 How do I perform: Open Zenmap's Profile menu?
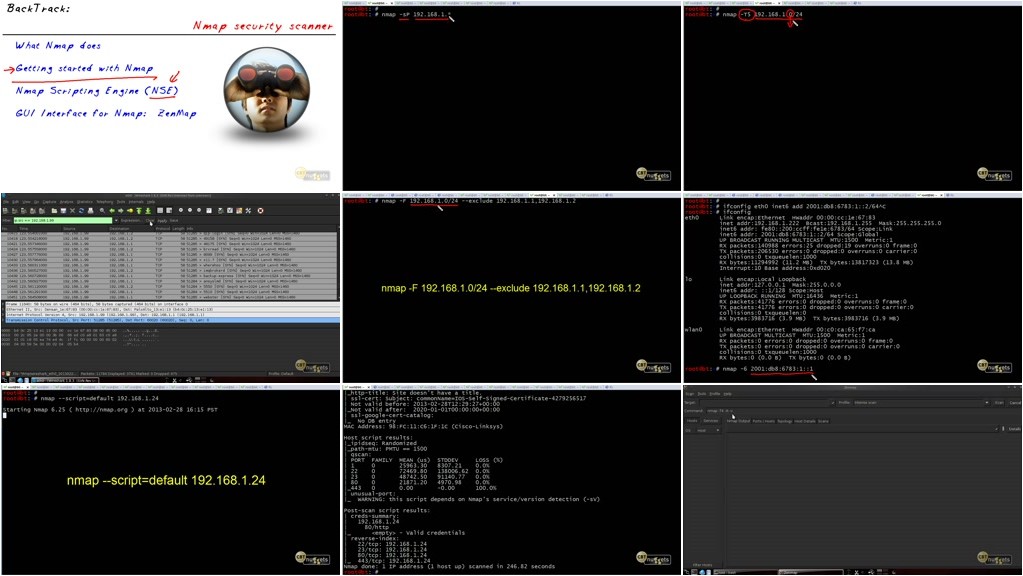tap(715, 393)
